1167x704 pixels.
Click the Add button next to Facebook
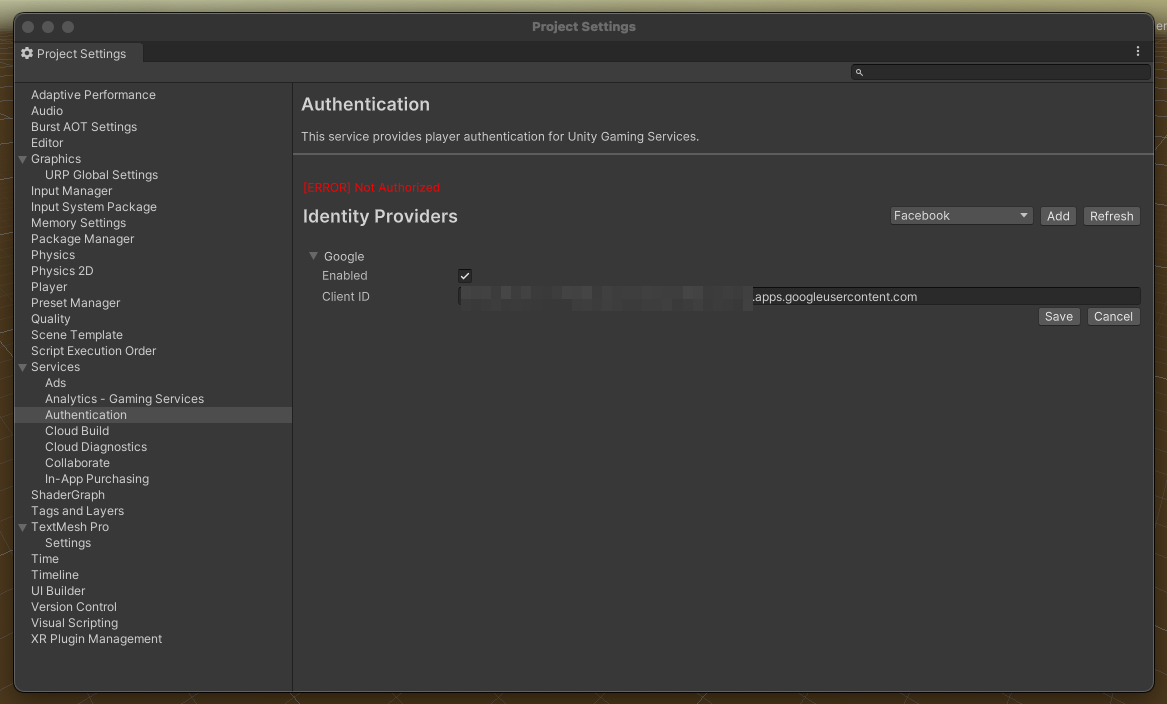tap(1057, 215)
